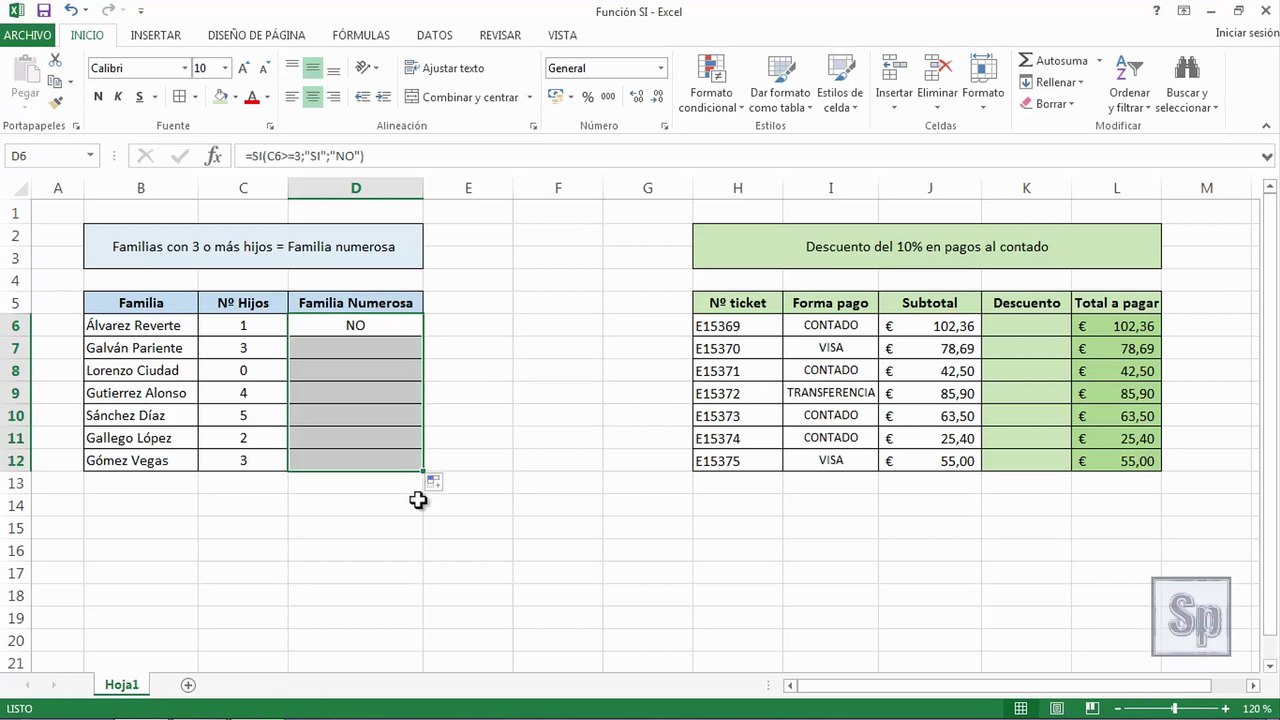Activate the Format Painter brush
Screen dimensions: 1280x720
[55, 101]
